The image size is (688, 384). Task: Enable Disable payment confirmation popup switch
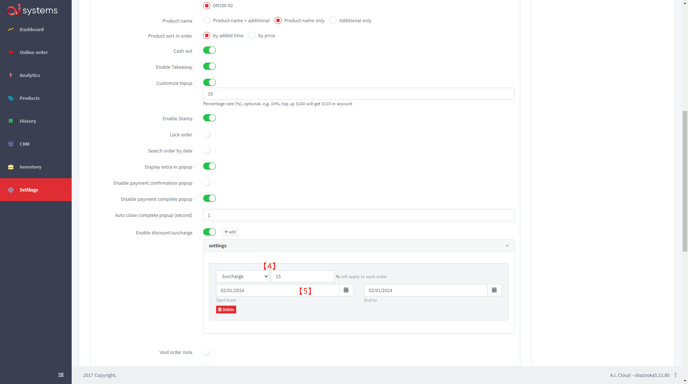click(209, 183)
